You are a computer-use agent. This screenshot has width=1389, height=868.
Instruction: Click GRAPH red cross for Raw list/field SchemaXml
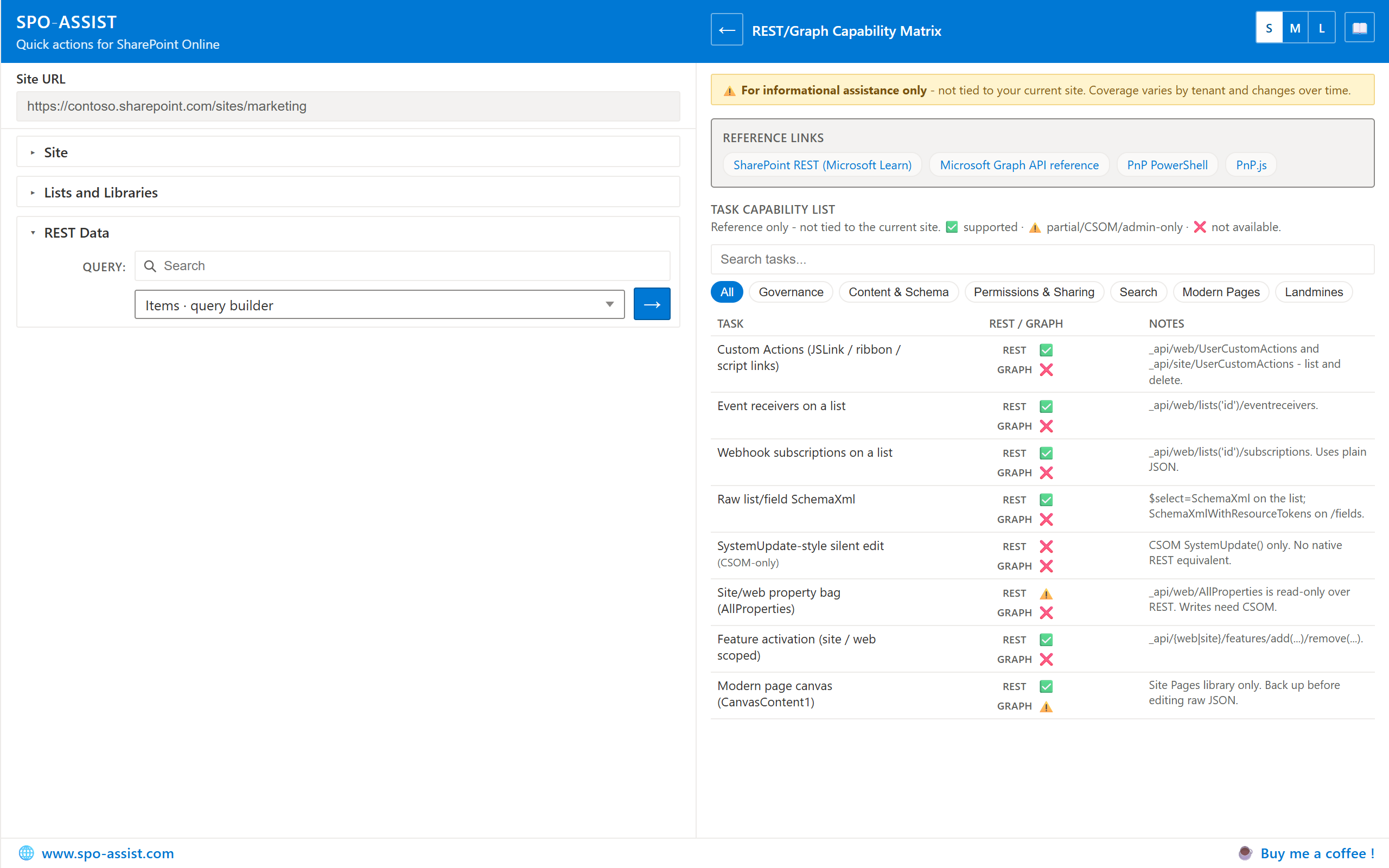pos(1046,519)
